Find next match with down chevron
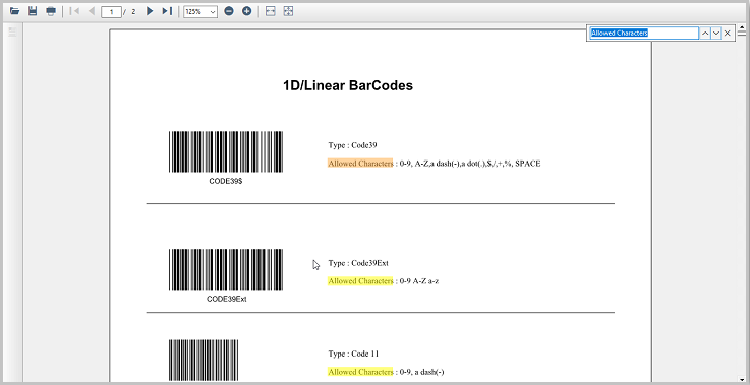This screenshot has height=385, width=750. pos(716,33)
